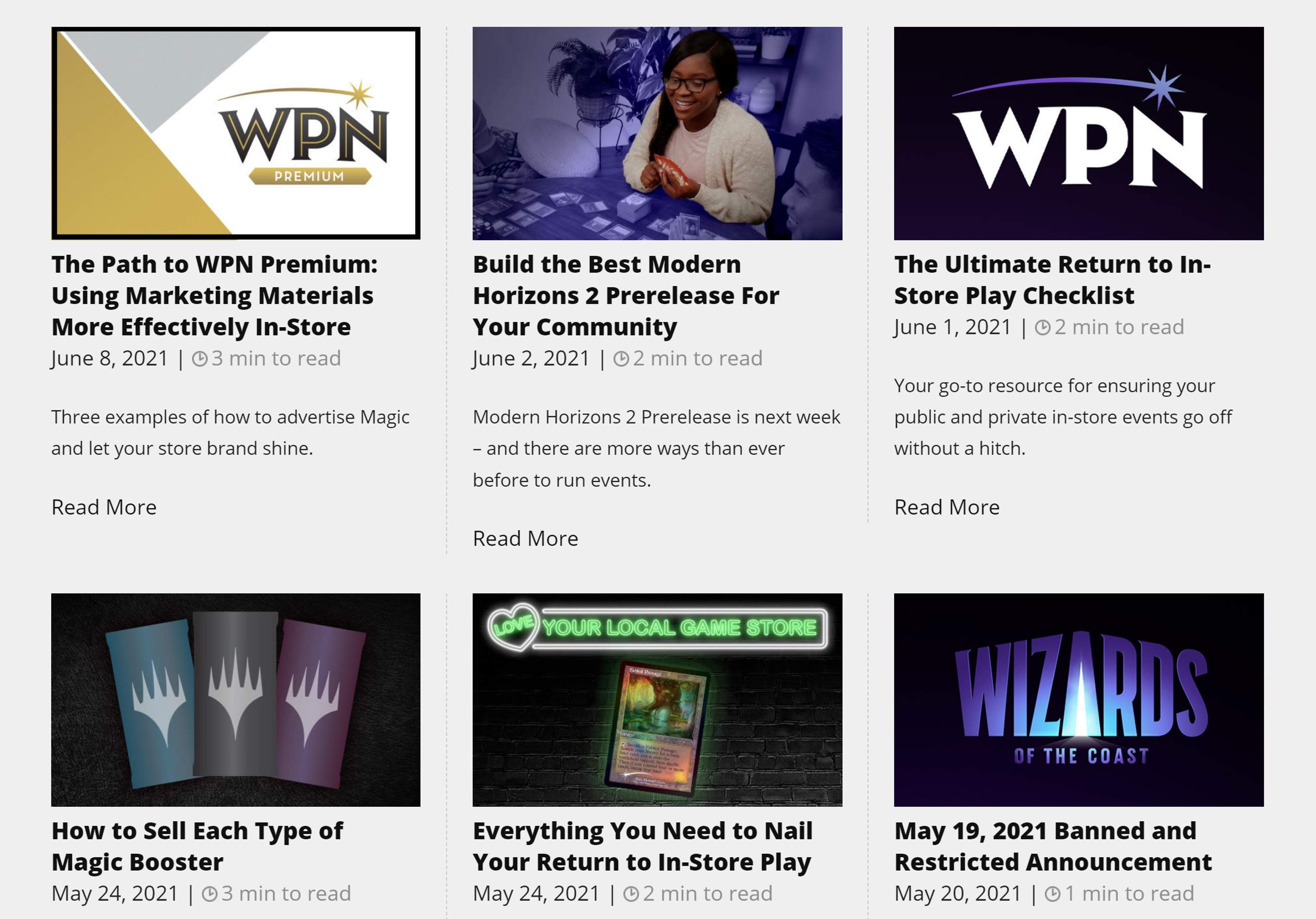Click the Magic booster packs image
The image size is (1316, 919).
click(x=235, y=700)
